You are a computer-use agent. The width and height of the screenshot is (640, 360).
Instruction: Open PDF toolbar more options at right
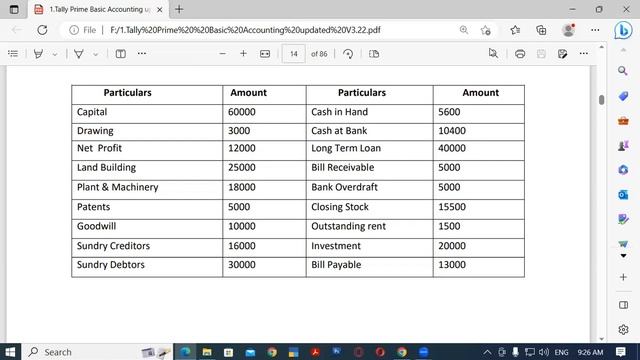click(584, 53)
